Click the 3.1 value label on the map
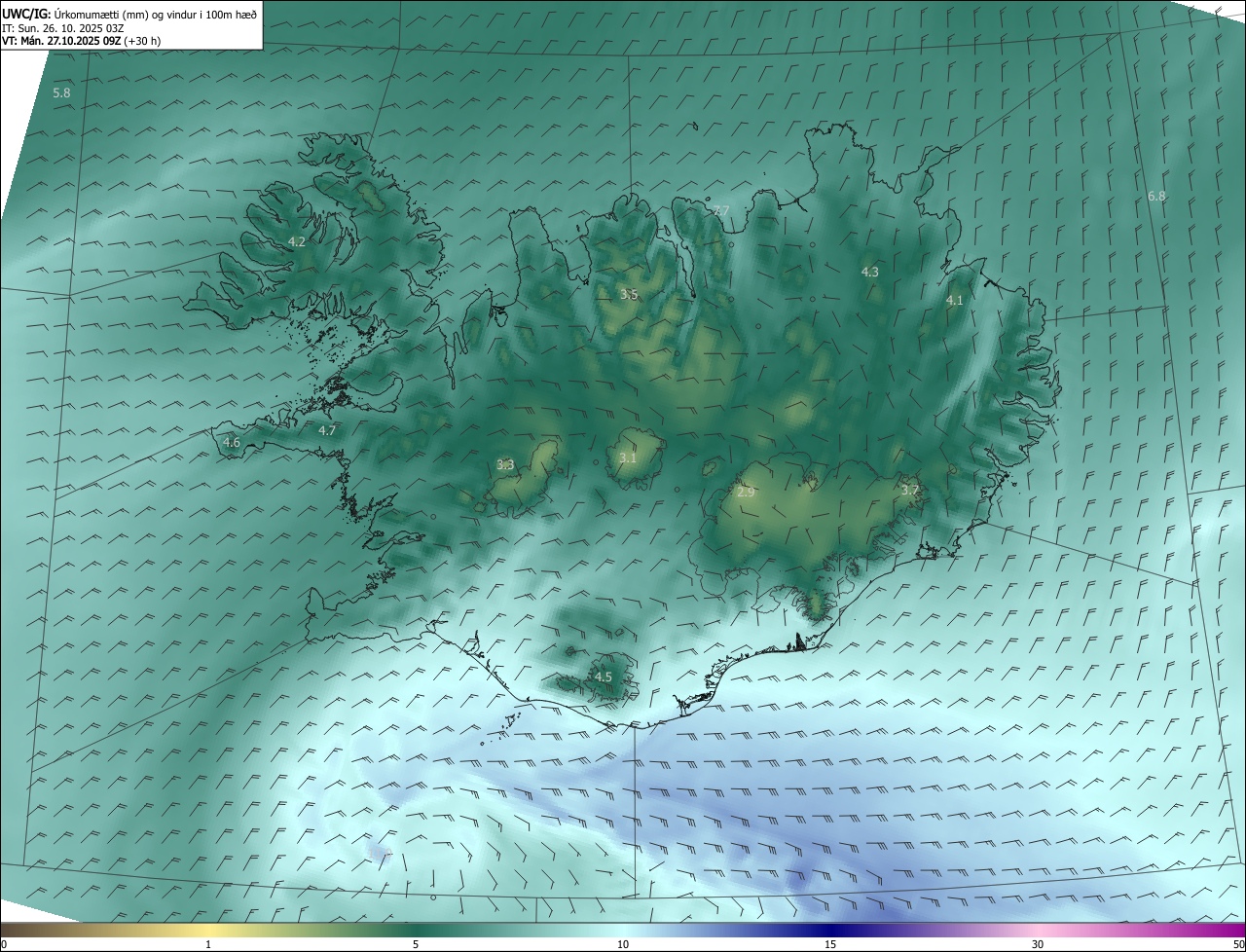1246x952 pixels. coord(628,458)
